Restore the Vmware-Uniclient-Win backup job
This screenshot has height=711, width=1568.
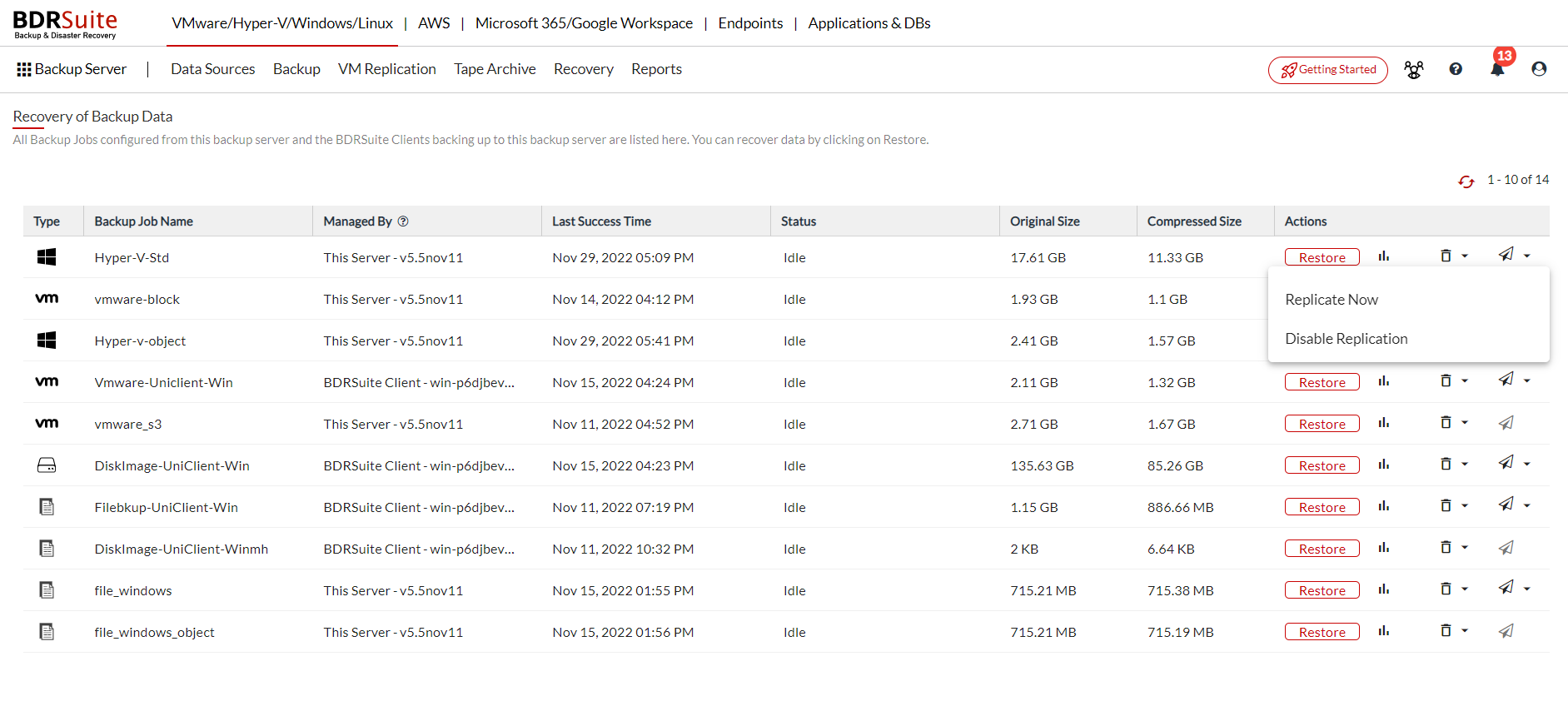1322,382
